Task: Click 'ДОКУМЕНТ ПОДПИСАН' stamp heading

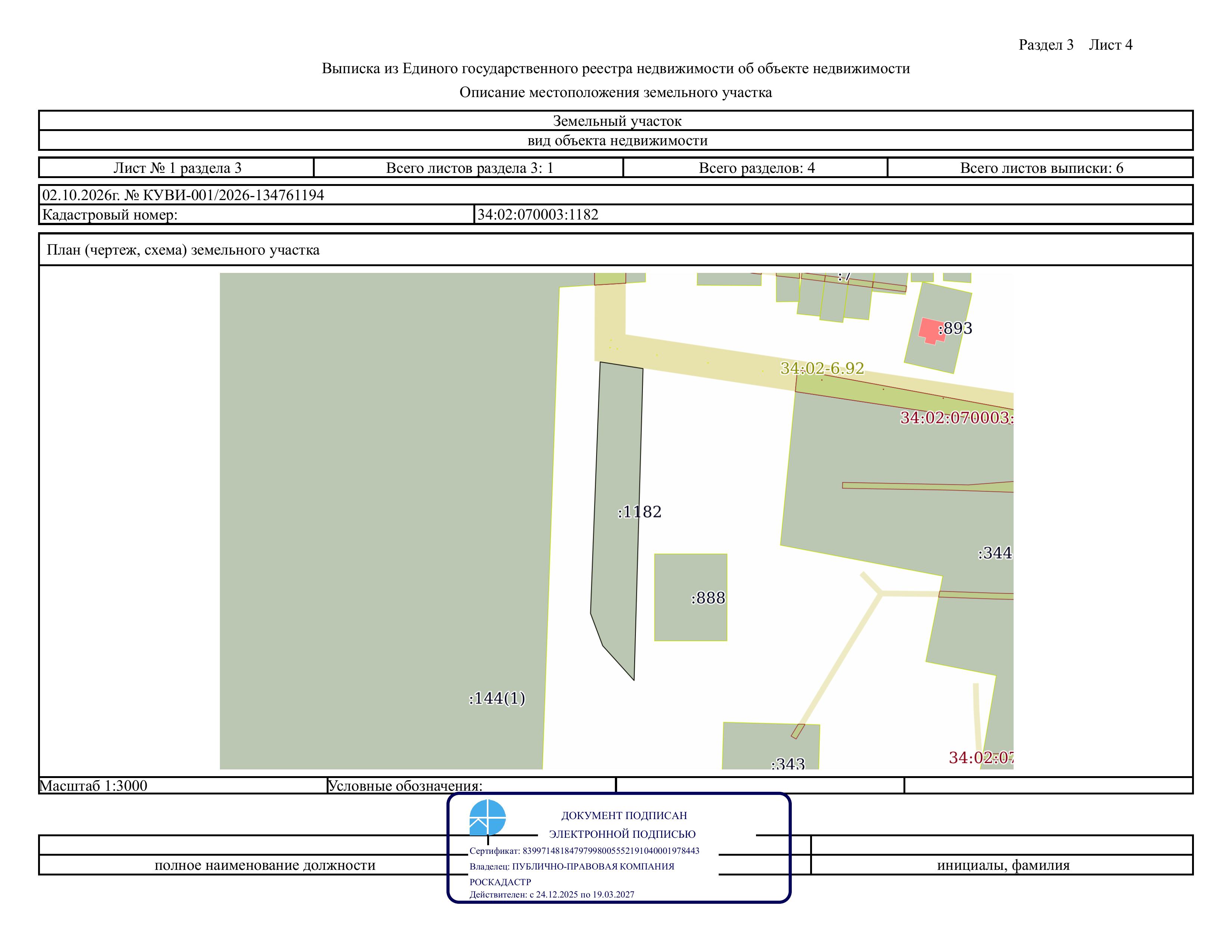Action: click(x=624, y=815)
